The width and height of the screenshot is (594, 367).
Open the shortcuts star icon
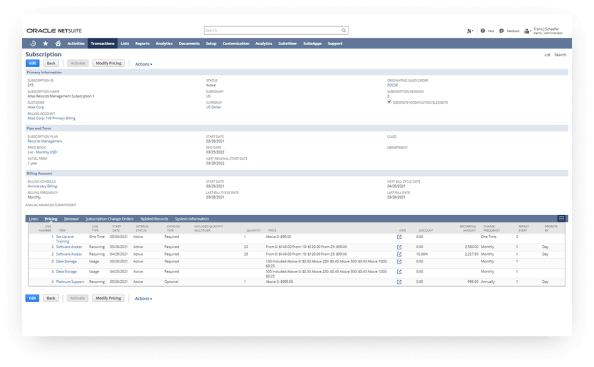(45, 44)
